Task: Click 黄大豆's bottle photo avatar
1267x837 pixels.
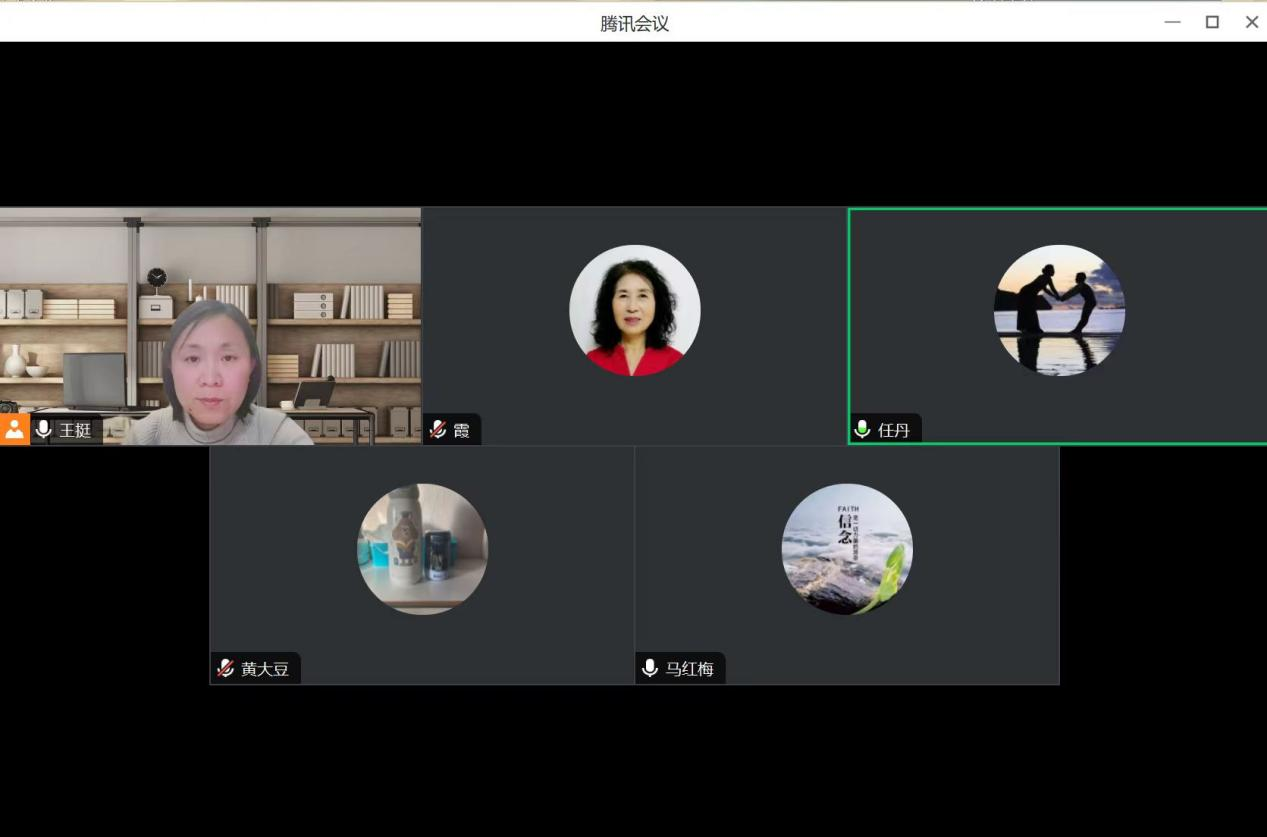Action: tap(423, 549)
